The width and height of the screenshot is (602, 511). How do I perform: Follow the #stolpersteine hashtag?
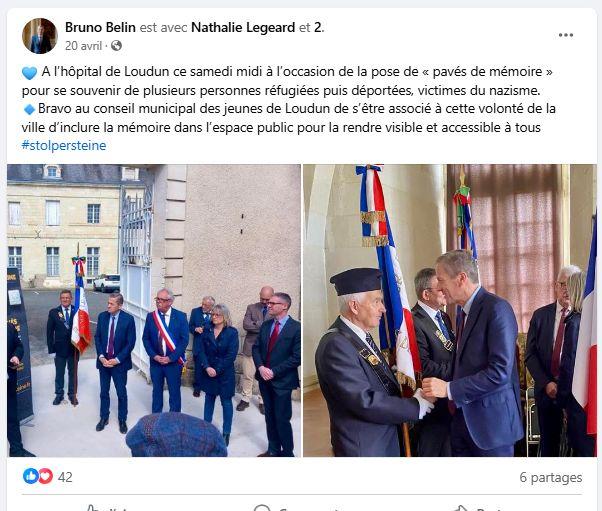point(64,146)
